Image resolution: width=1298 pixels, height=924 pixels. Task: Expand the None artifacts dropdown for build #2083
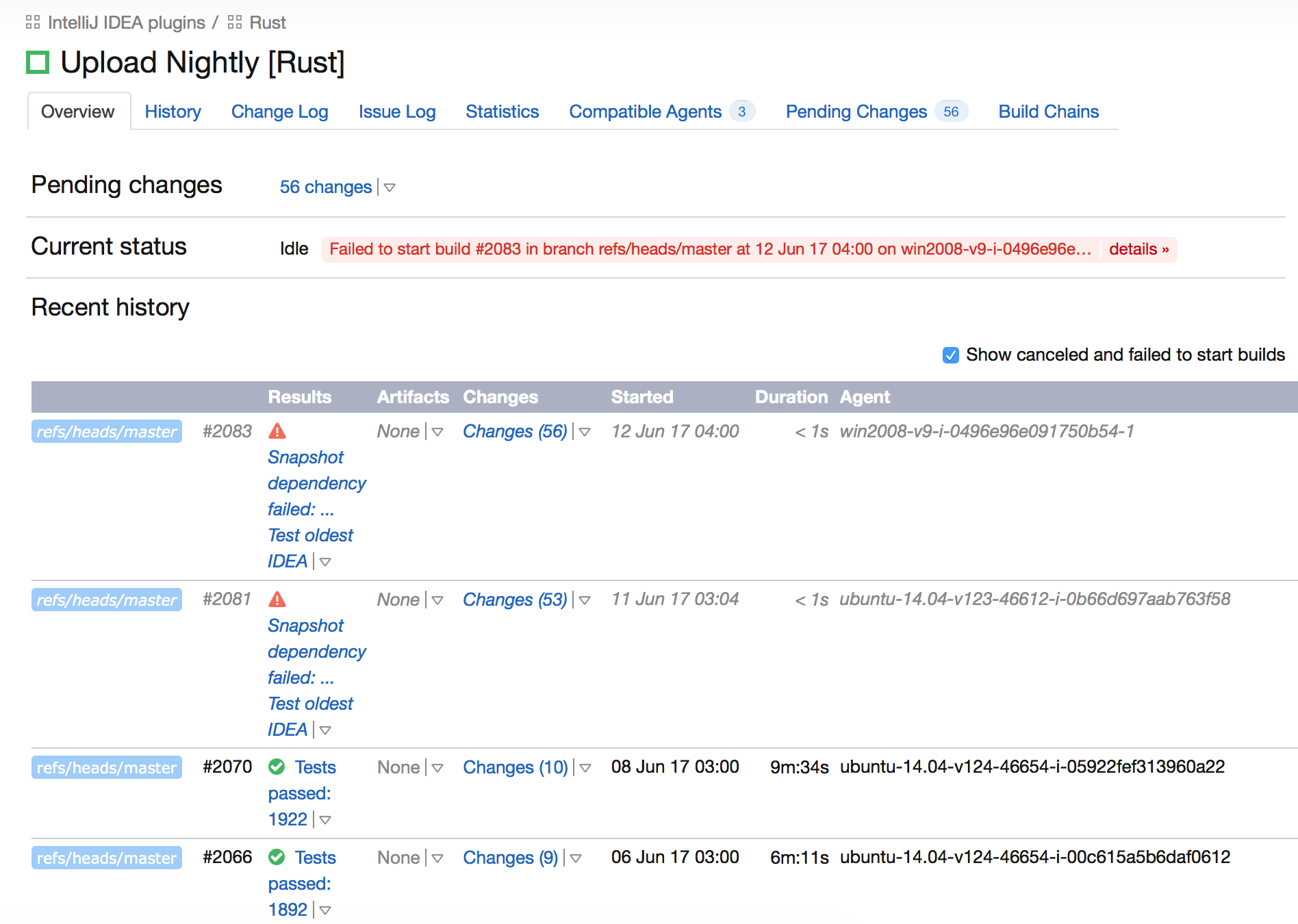(x=437, y=432)
